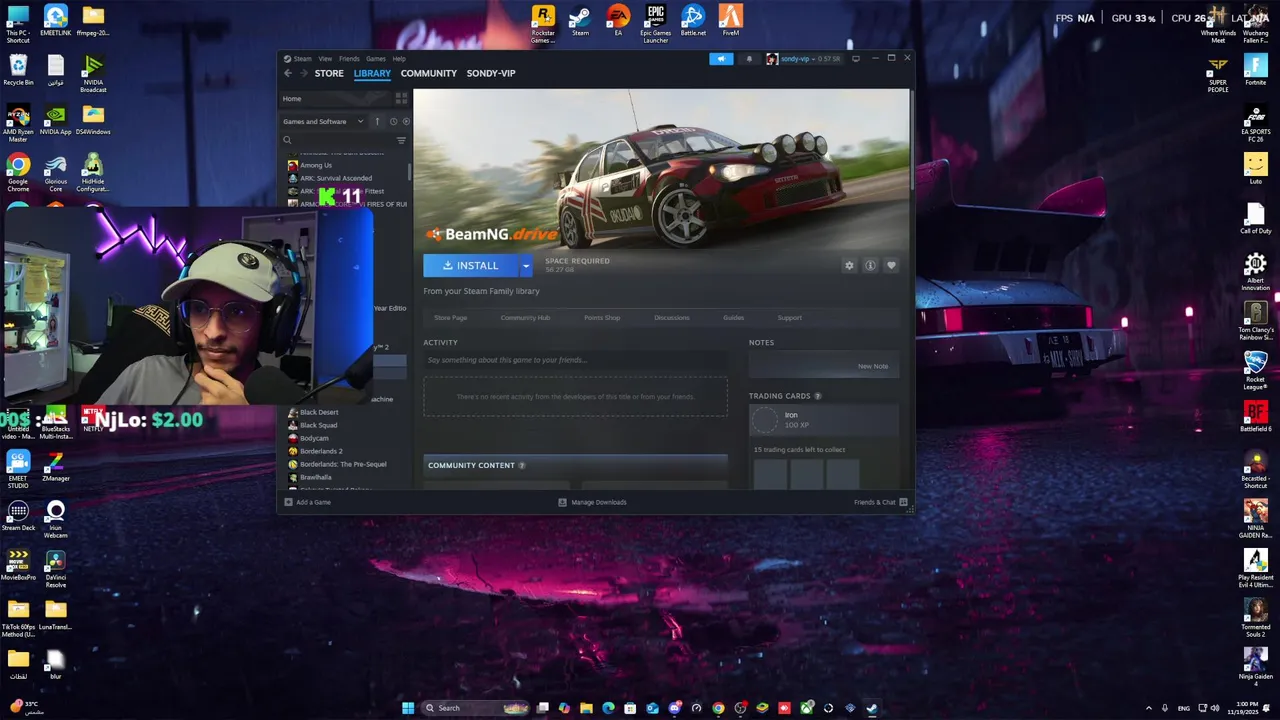Open the Help menu
This screenshot has height=720, width=1280.
[x=399, y=59]
